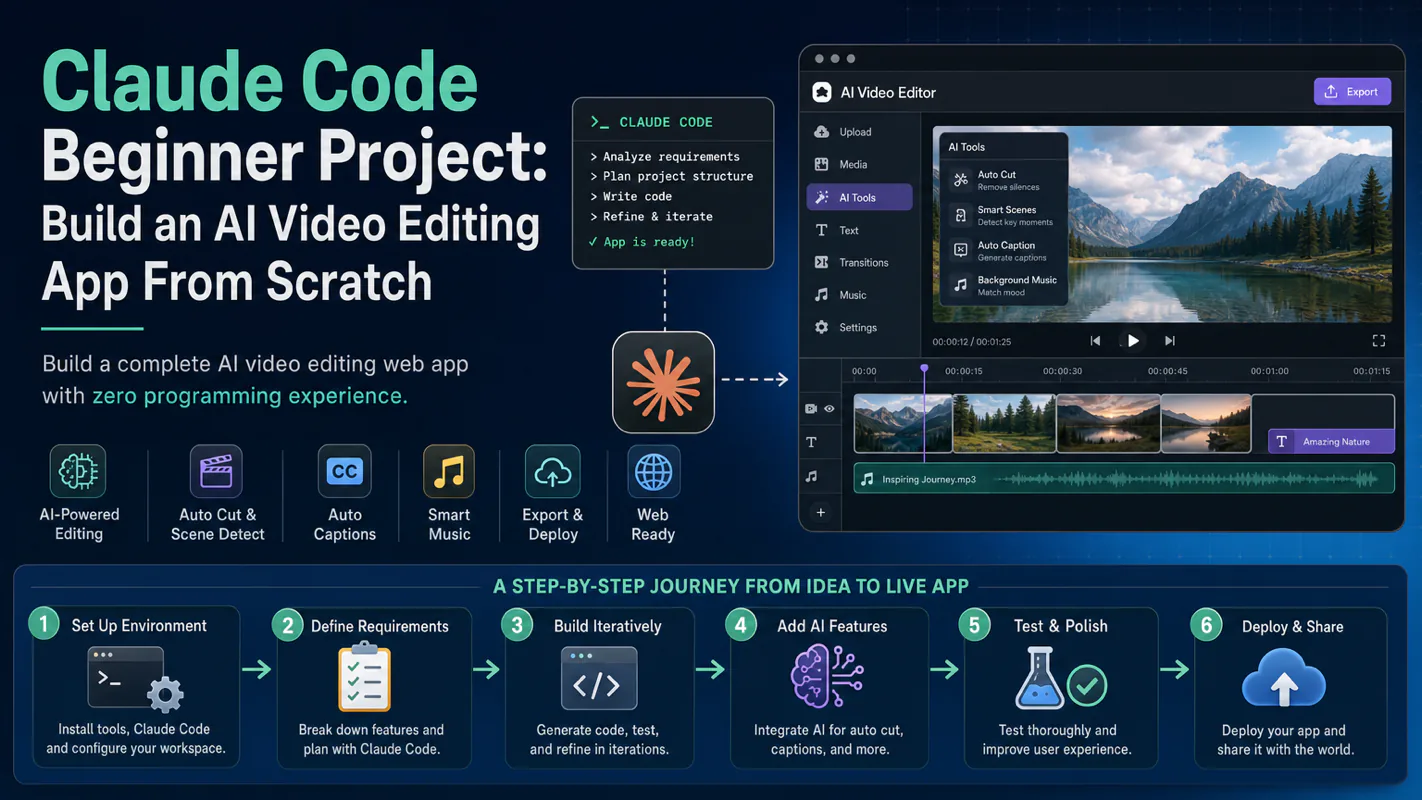
Task: Click the Define Requirements clipboard icon
Action: [x=364, y=678]
